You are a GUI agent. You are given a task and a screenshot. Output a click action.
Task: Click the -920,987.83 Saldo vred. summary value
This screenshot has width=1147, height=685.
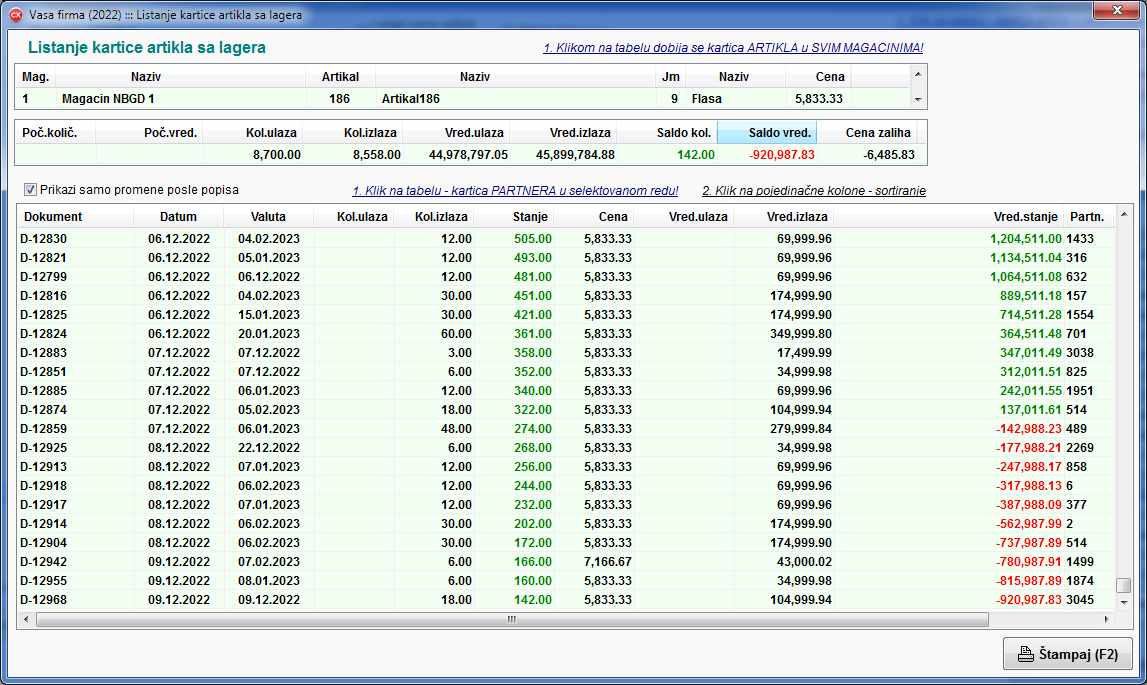781,155
